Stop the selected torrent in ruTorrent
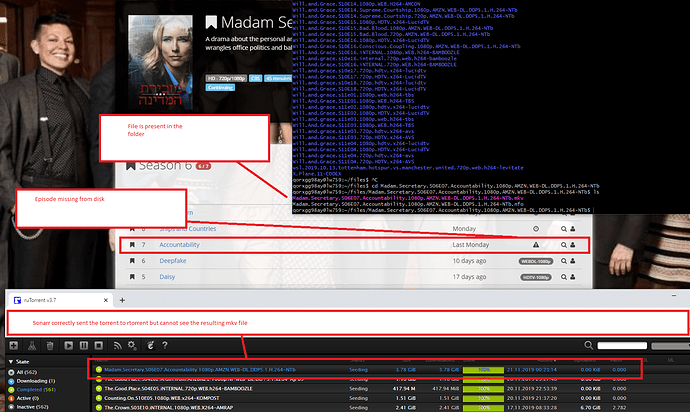 (x=99, y=346)
